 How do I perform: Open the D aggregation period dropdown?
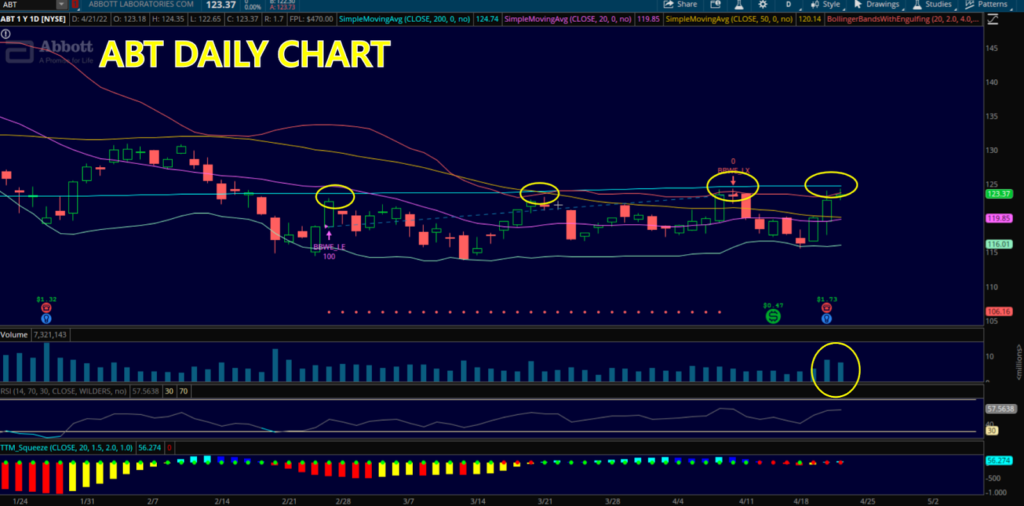(x=788, y=4)
